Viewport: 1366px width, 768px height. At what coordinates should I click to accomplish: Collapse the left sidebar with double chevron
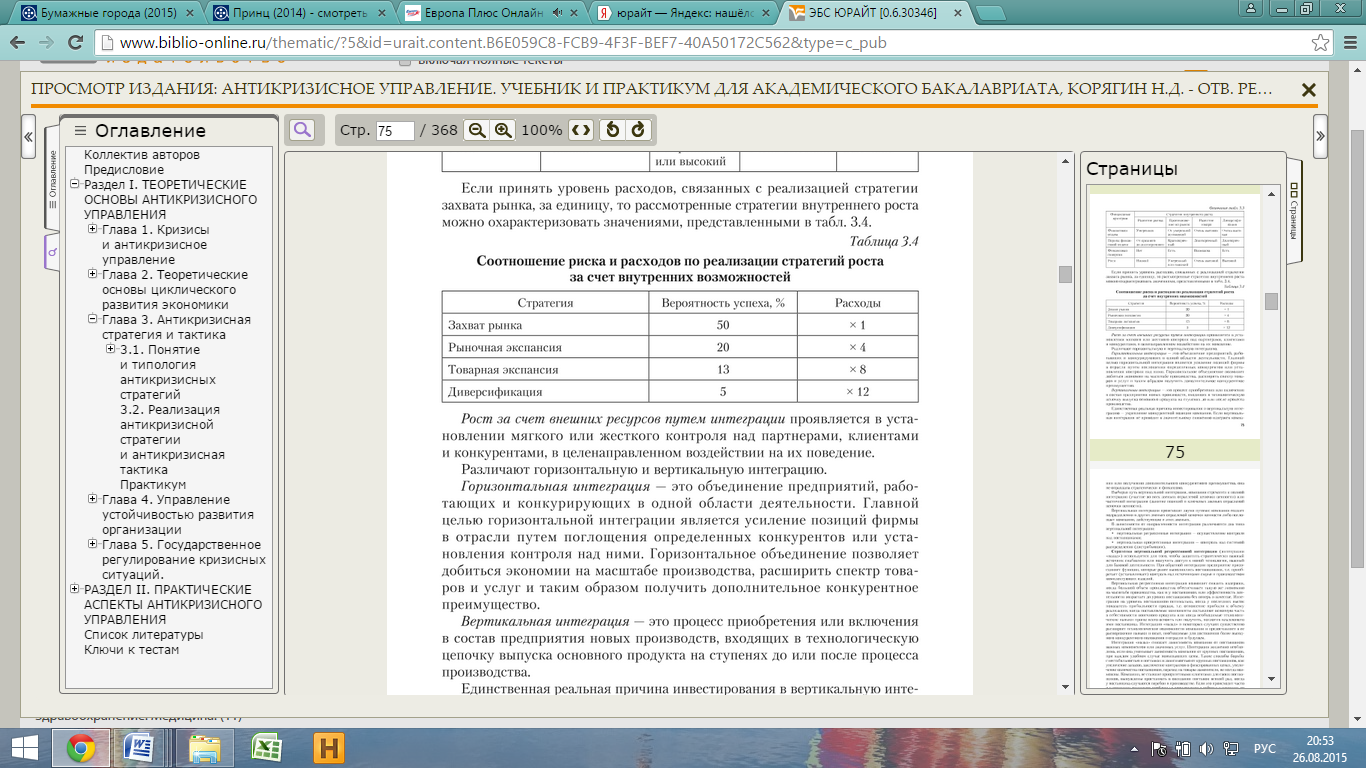[29, 137]
